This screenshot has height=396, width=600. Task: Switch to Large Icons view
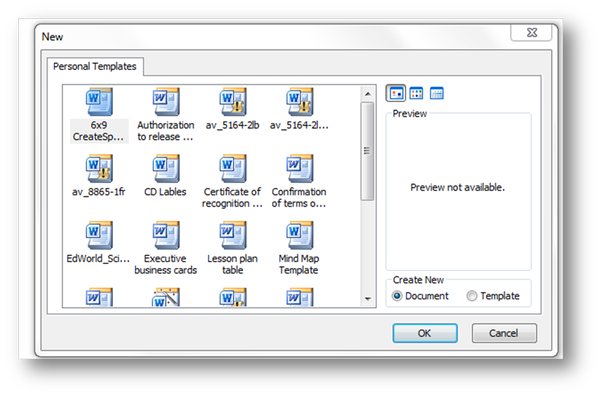click(x=396, y=93)
